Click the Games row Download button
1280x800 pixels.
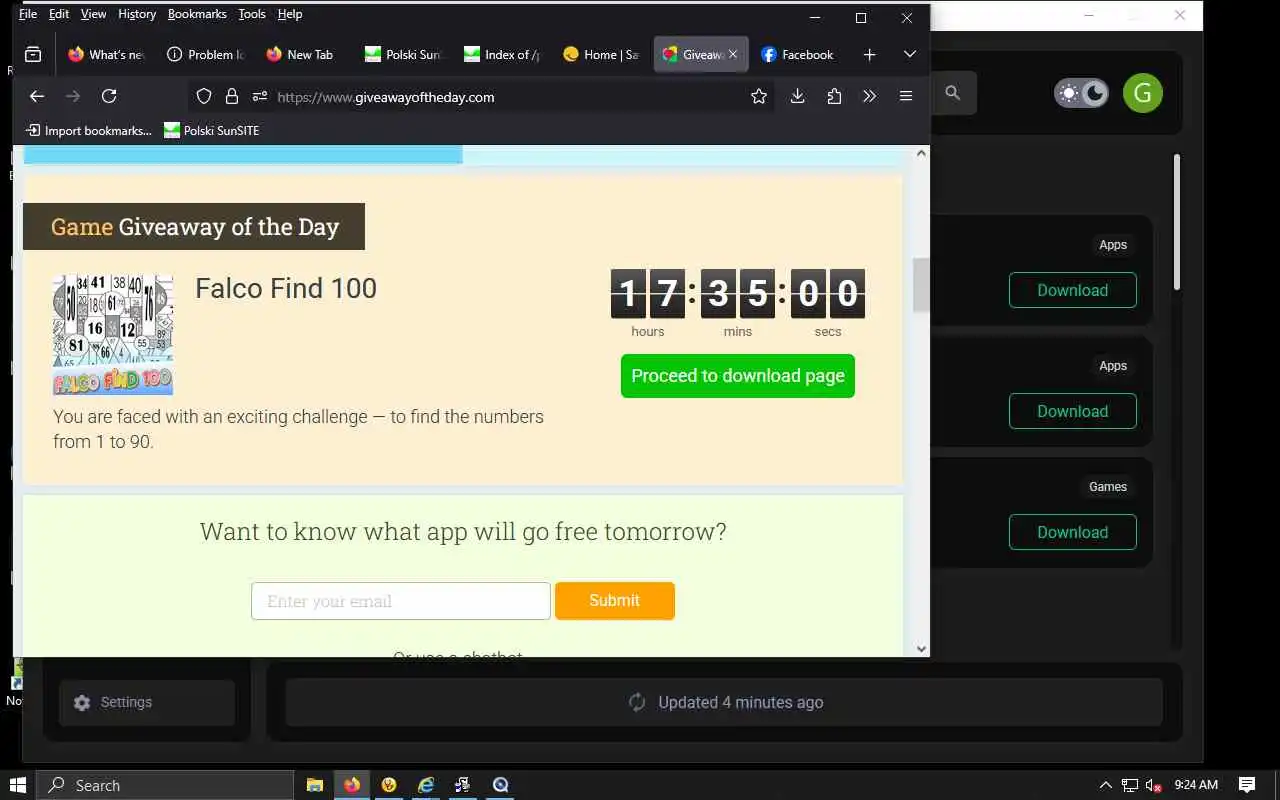1073,532
